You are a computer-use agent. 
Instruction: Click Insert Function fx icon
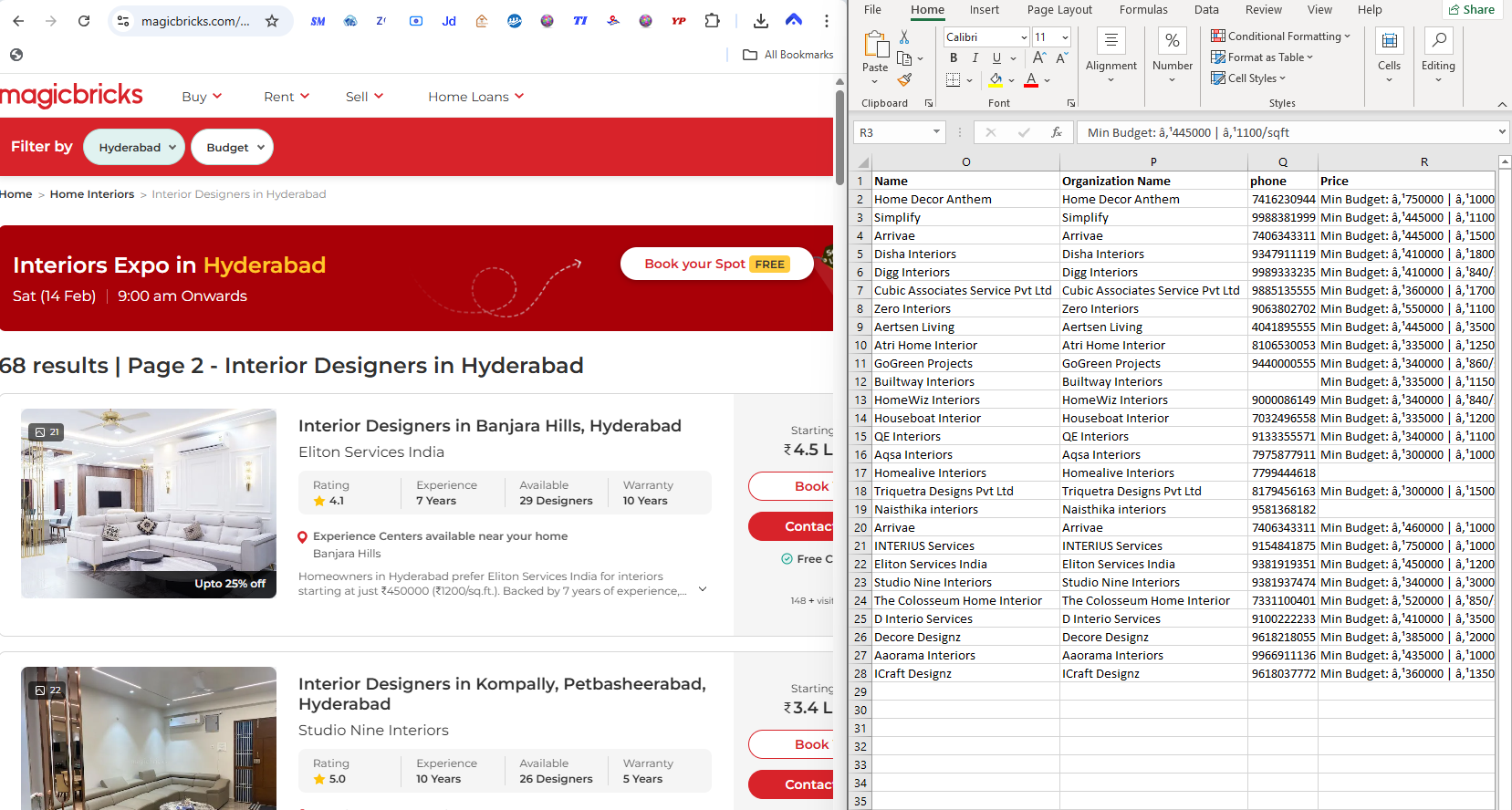click(1056, 132)
